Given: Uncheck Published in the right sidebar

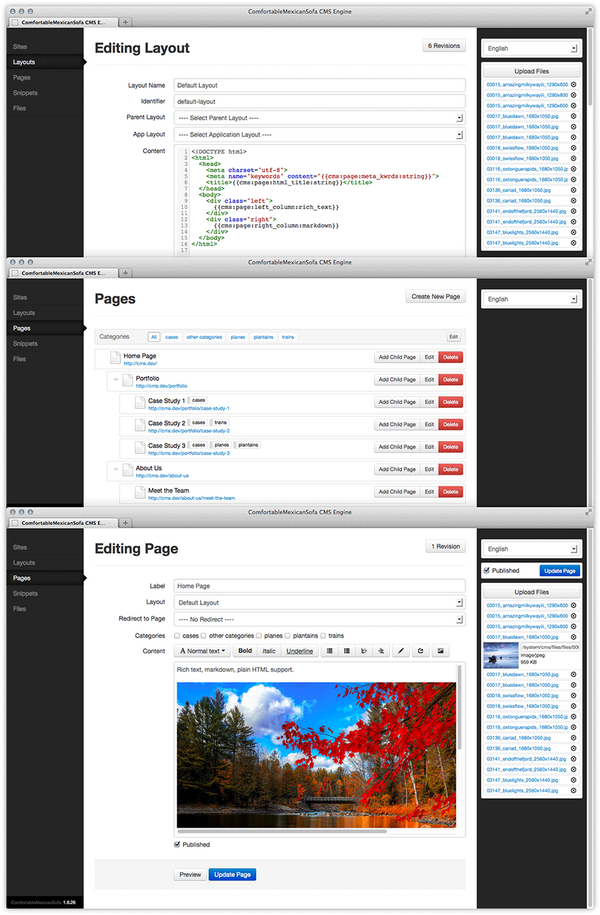Looking at the screenshot, I should [x=487, y=570].
